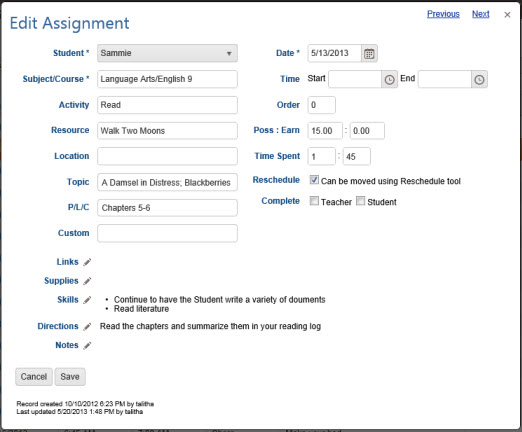Open the Student dropdown showing Sammie

[167, 53]
